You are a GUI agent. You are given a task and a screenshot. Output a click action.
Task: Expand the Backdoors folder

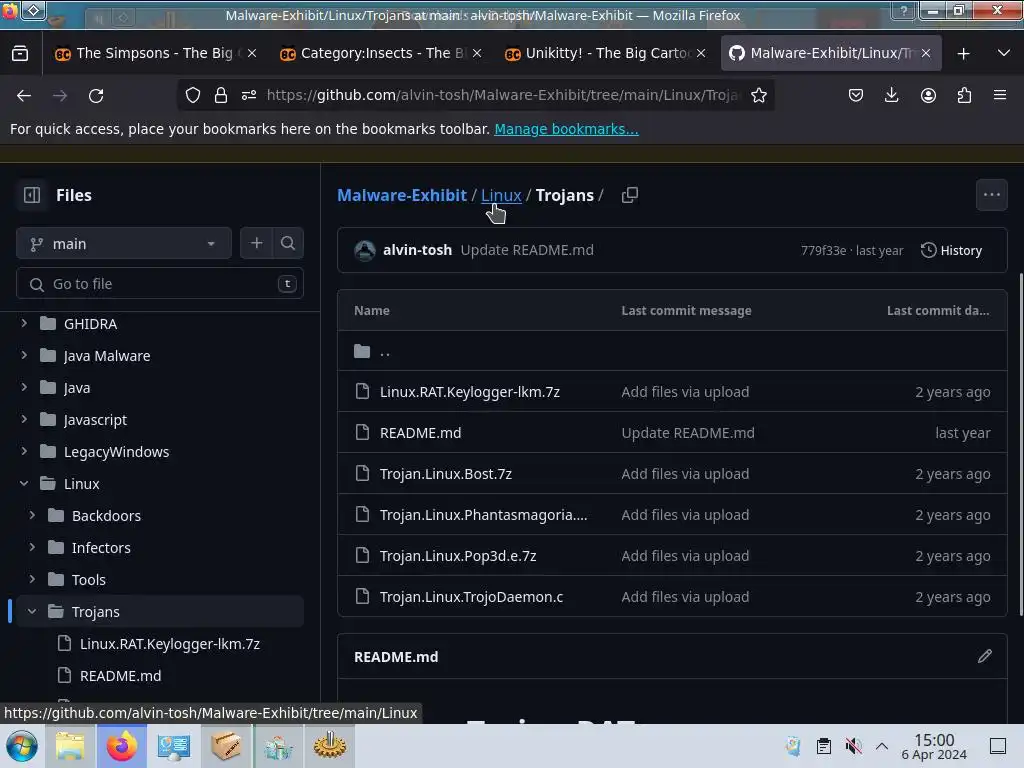point(32,515)
